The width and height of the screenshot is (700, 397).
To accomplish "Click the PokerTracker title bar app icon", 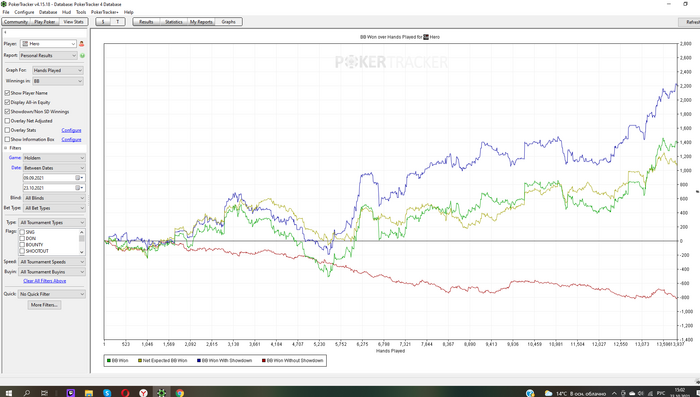I will (x=4, y=4).
